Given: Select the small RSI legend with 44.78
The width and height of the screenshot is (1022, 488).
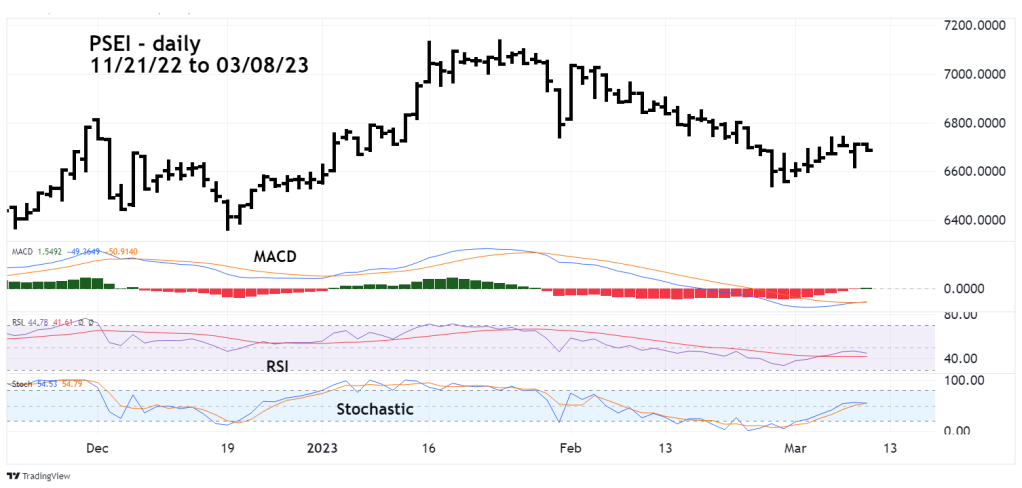Looking at the screenshot, I should click(x=50, y=323).
